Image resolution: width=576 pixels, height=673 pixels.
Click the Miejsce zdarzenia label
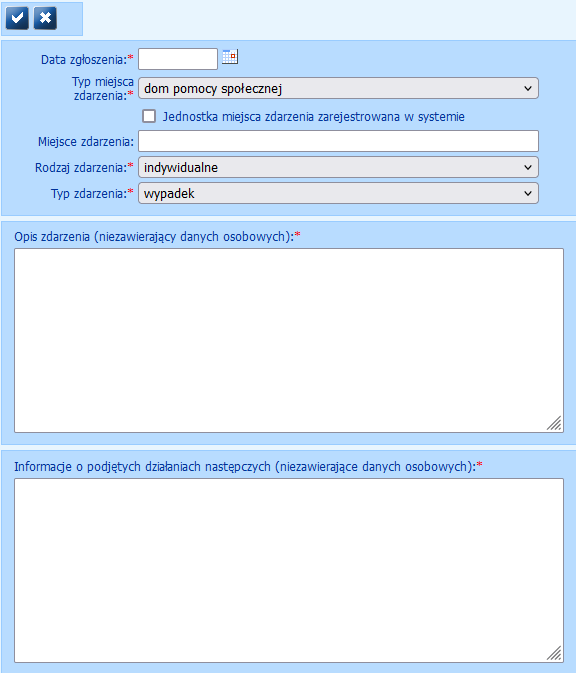click(x=86, y=142)
